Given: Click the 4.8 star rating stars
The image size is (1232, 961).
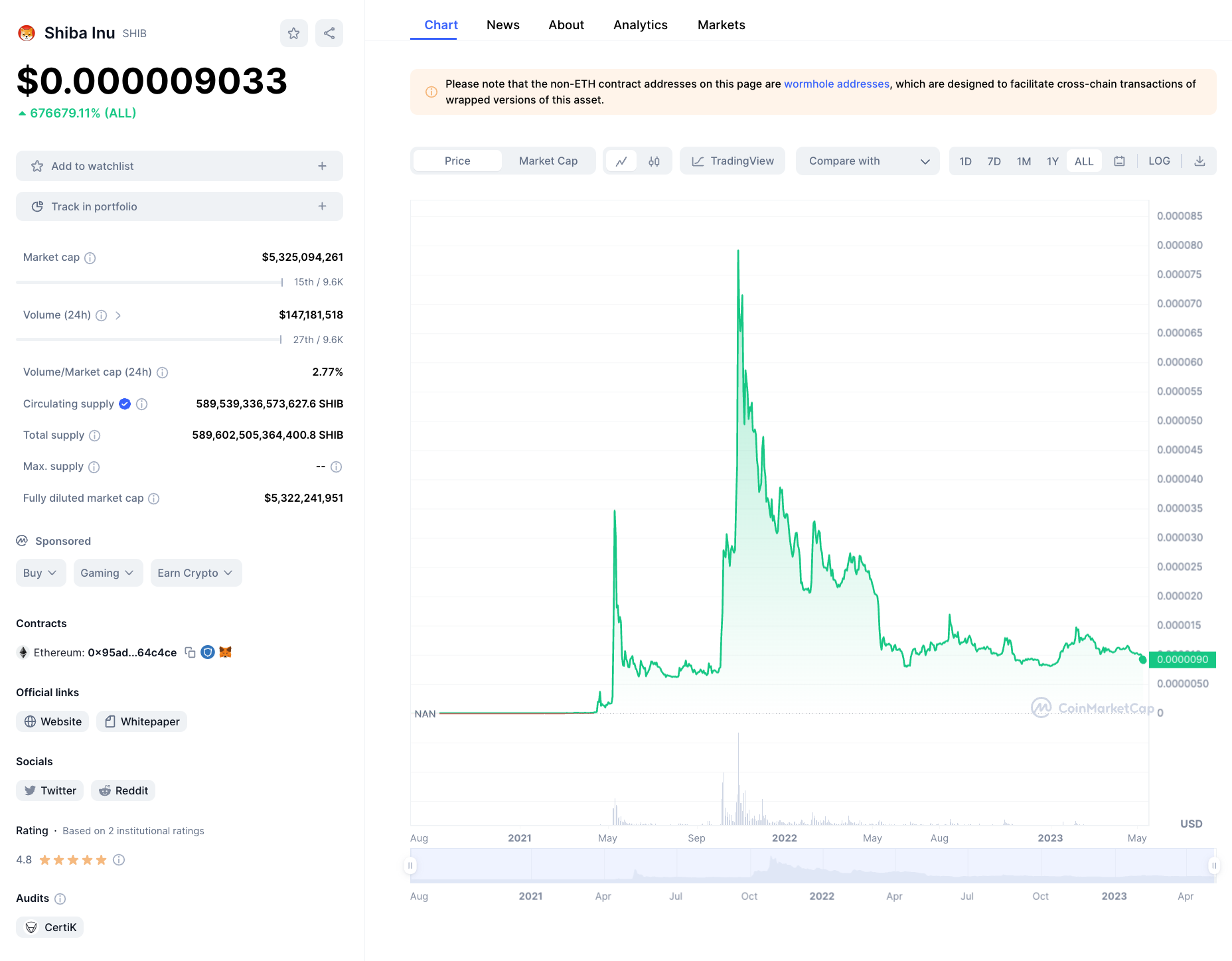Looking at the screenshot, I should click(73, 860).
